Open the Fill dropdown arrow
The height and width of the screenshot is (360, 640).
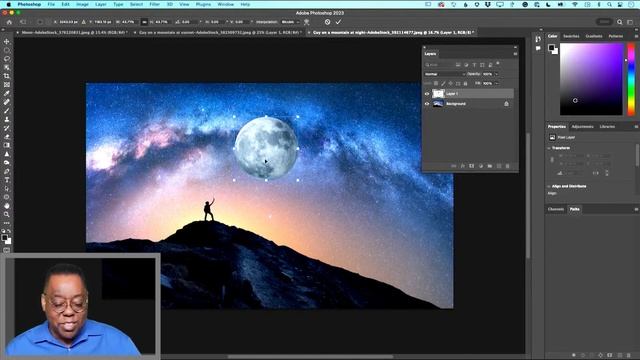[496, 83]
